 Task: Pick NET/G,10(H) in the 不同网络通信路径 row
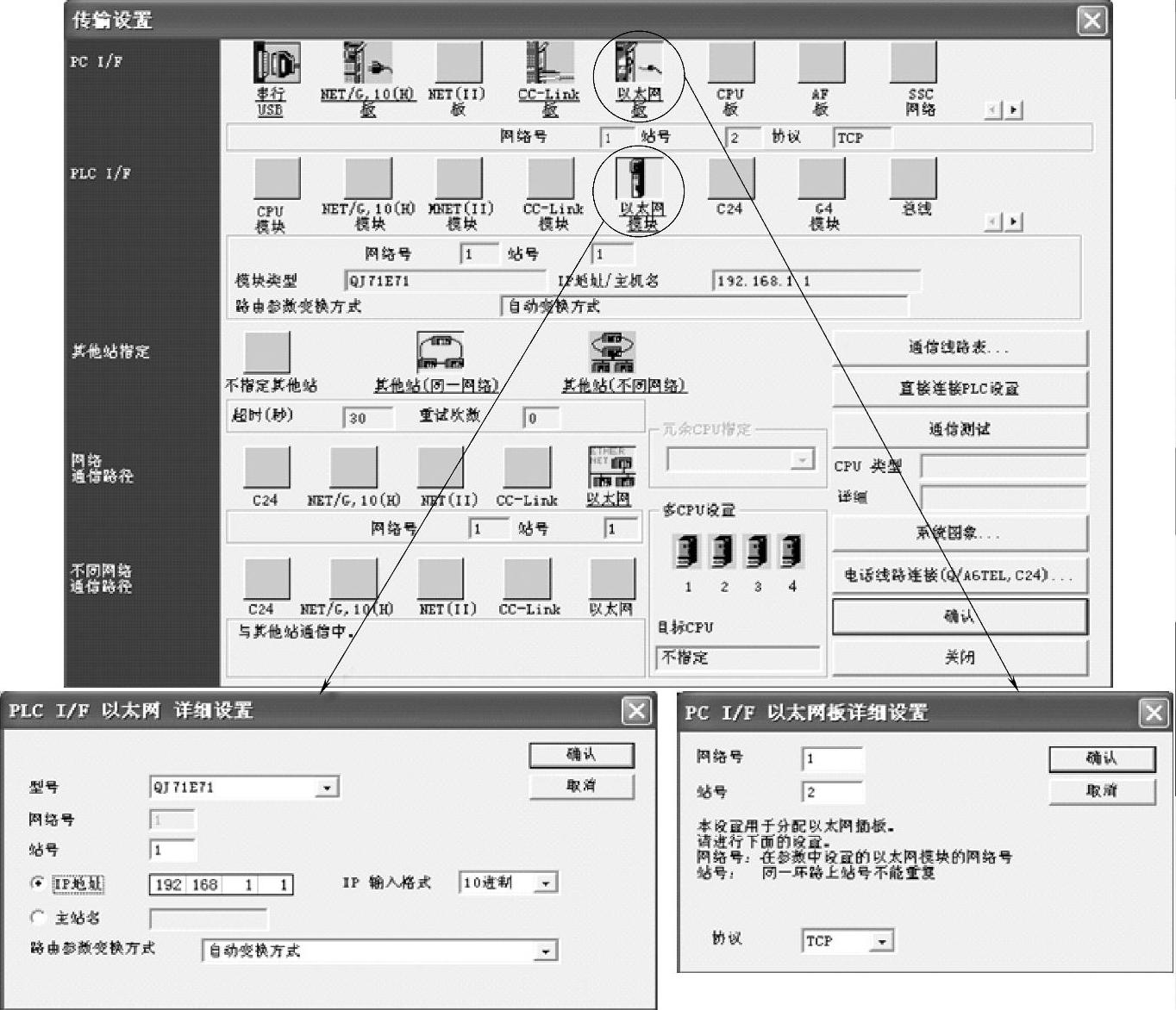(x=353, y=578)
